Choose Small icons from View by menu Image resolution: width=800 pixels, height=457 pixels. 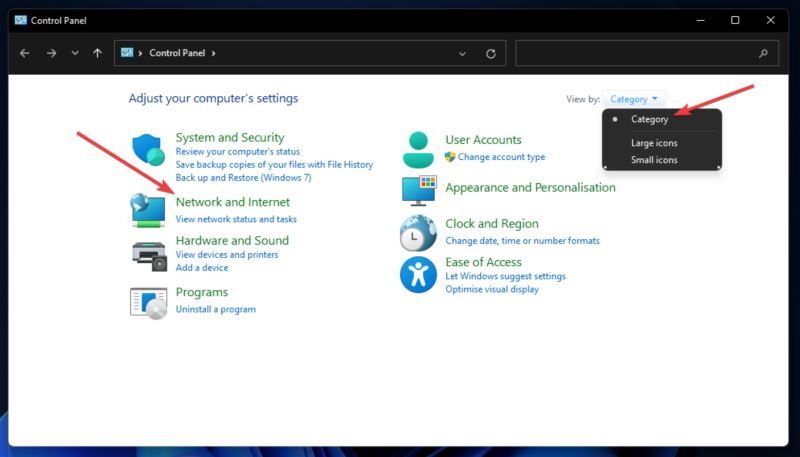[x=654, y=160]
